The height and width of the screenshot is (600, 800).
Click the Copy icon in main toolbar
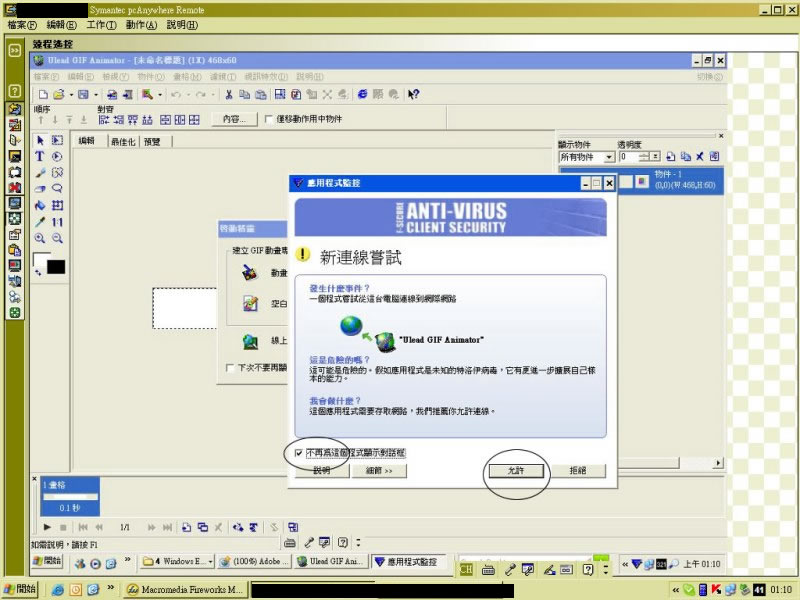[244, 94]
